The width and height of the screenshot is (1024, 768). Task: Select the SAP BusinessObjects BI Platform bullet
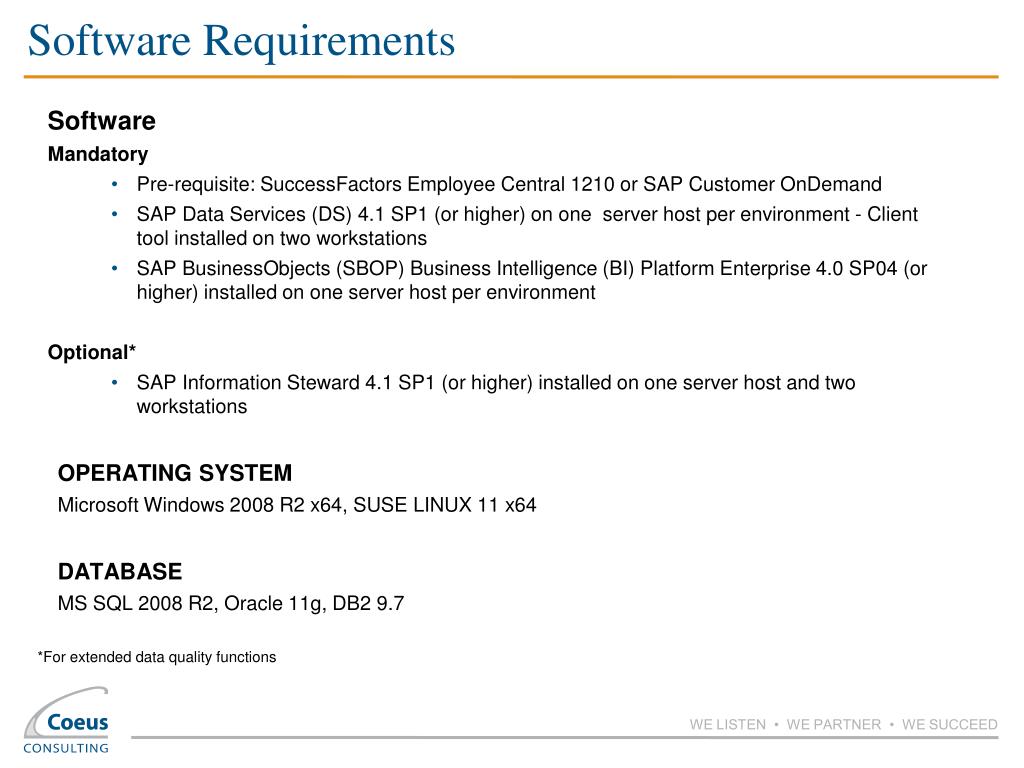[x=532, y=280]
